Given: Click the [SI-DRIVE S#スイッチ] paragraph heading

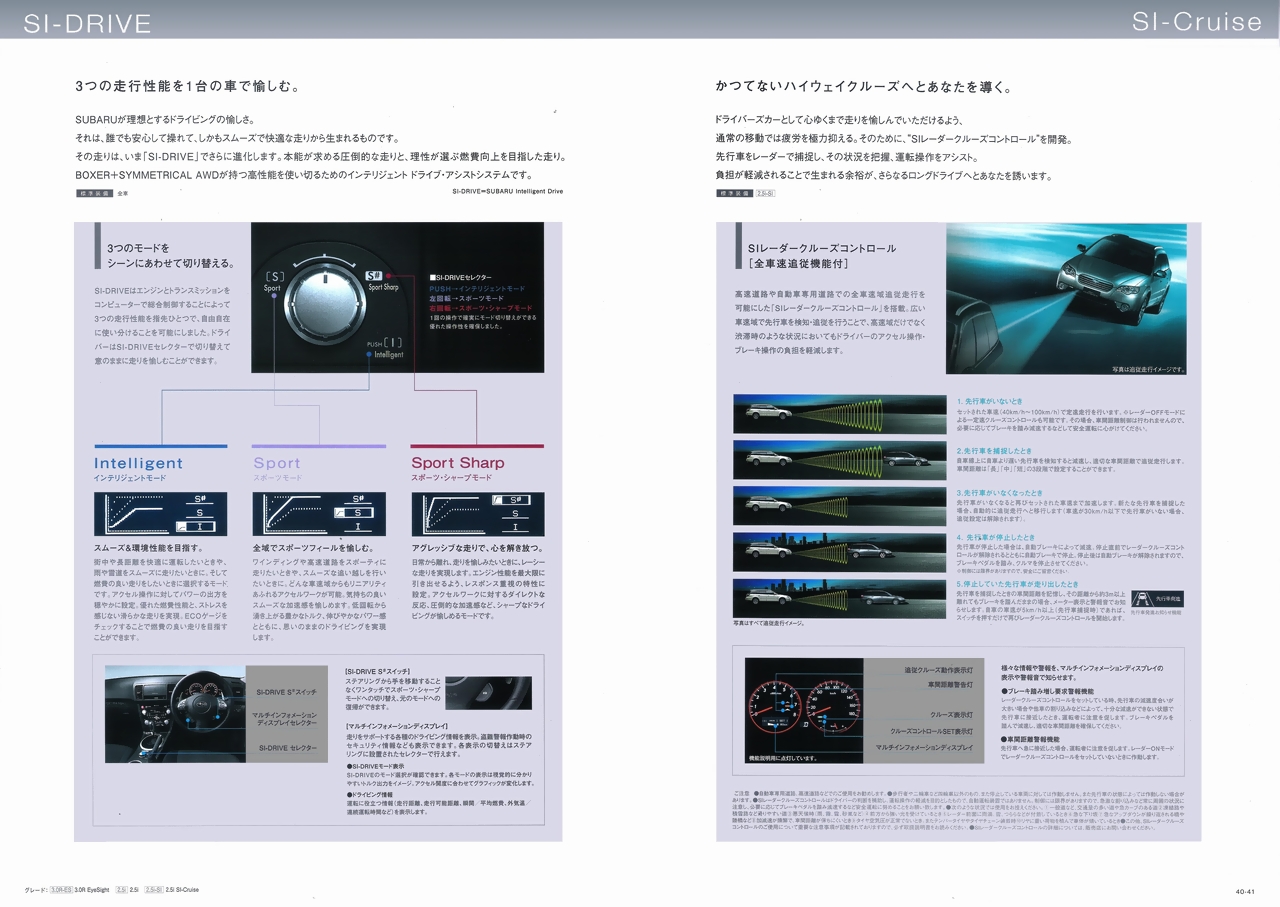Looking at the screenshot, I should coord(378,672).
